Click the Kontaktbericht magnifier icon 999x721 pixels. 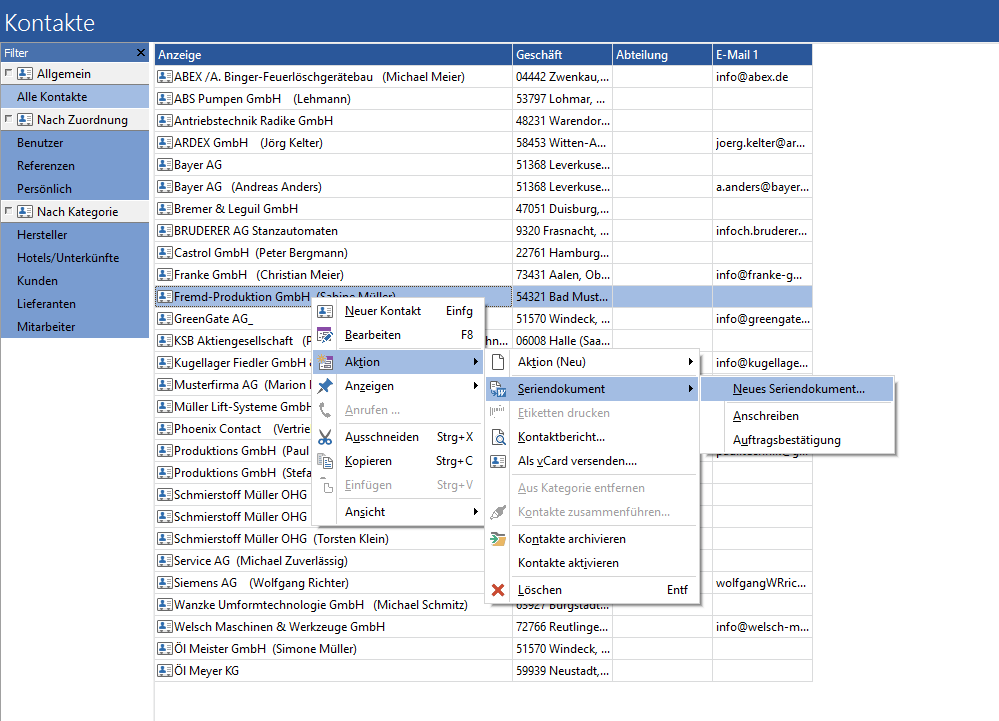coord(498,437)
